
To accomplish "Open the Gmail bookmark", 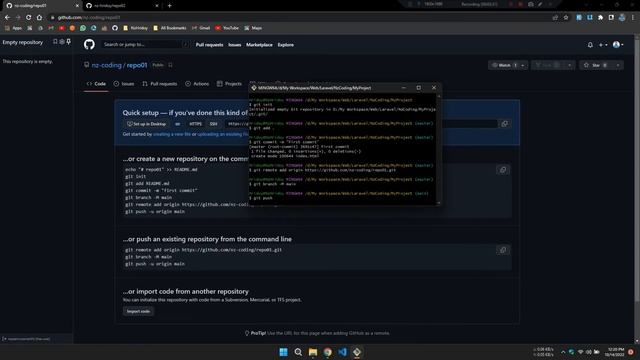I will coord(201,28).
